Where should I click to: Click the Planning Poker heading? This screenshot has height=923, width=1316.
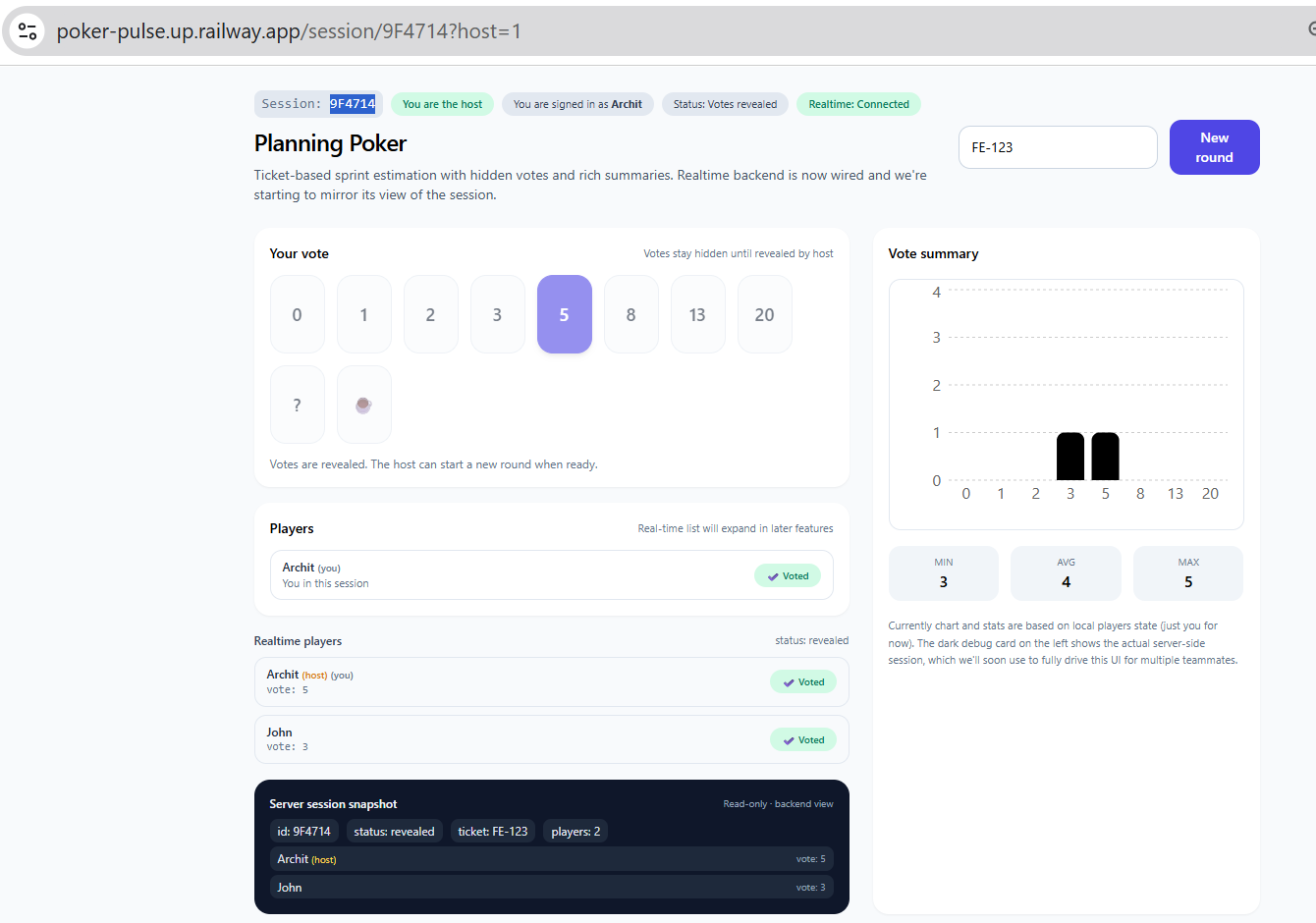point(330,143)
